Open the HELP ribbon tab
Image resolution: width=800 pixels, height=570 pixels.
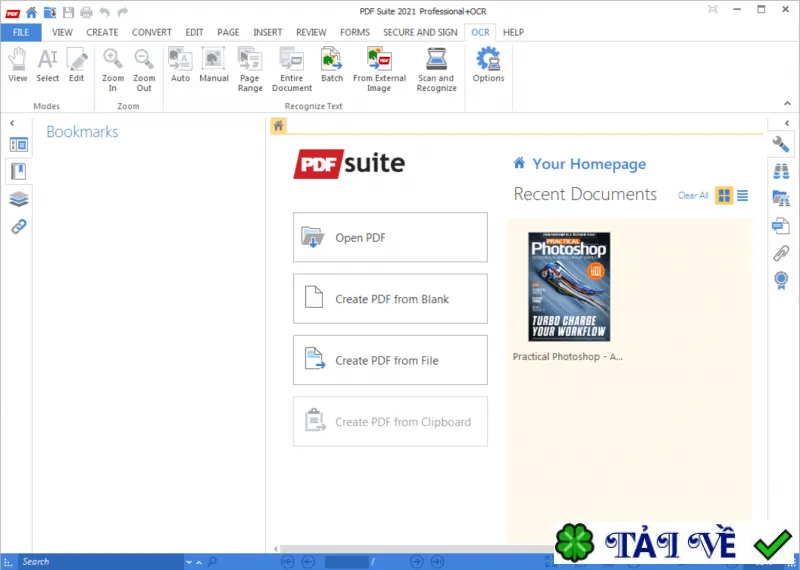click(x=513, y=32)
